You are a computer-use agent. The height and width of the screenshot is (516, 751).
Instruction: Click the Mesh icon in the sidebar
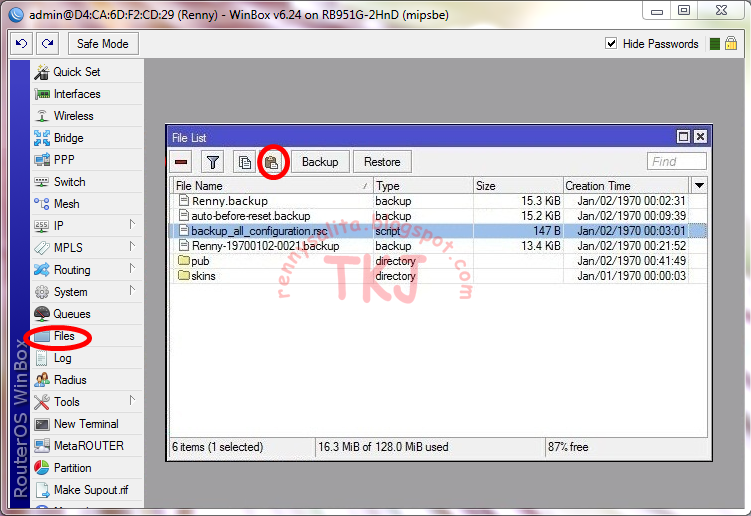click(42, 204)
